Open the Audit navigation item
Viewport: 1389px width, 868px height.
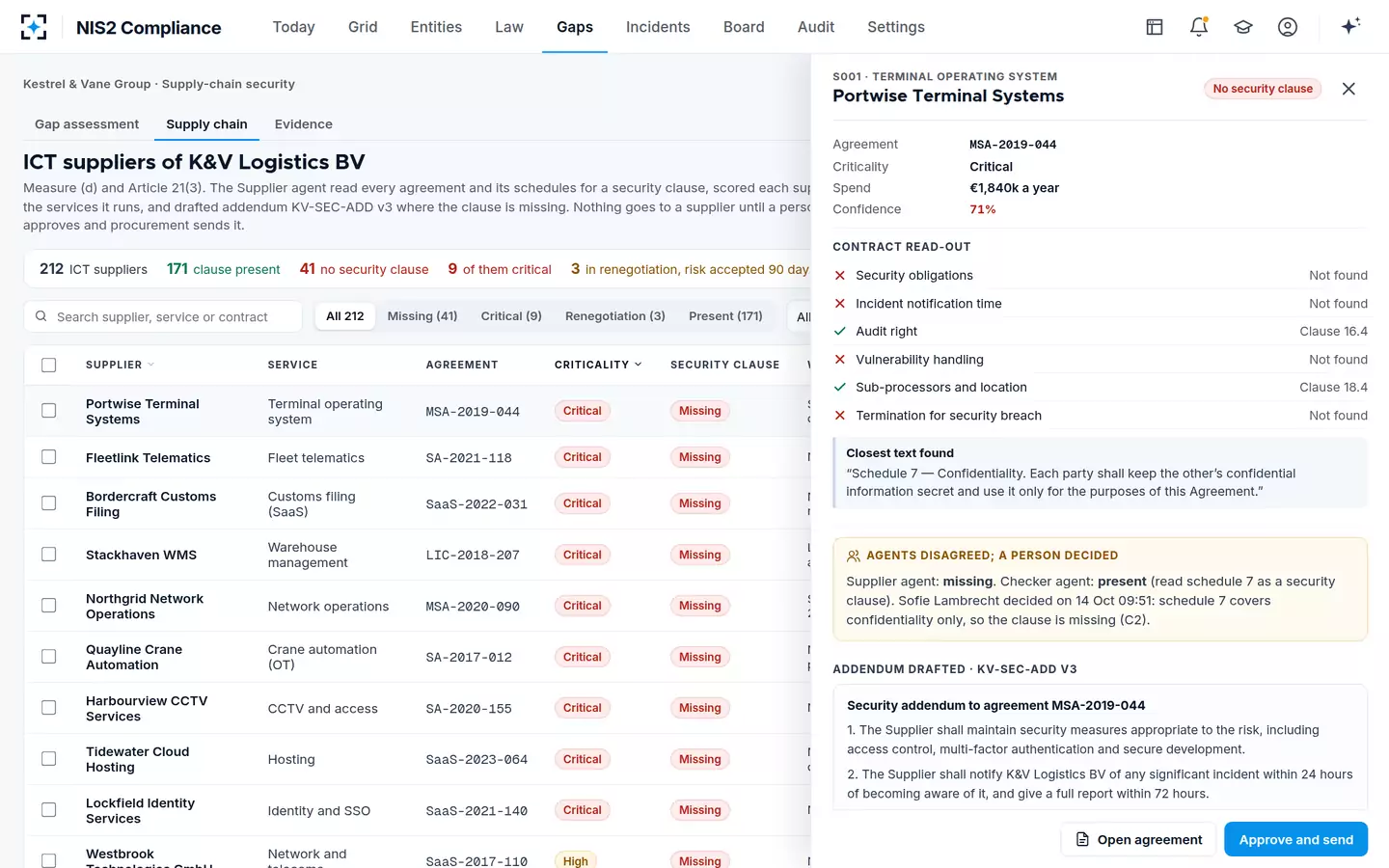coord(816,27)
